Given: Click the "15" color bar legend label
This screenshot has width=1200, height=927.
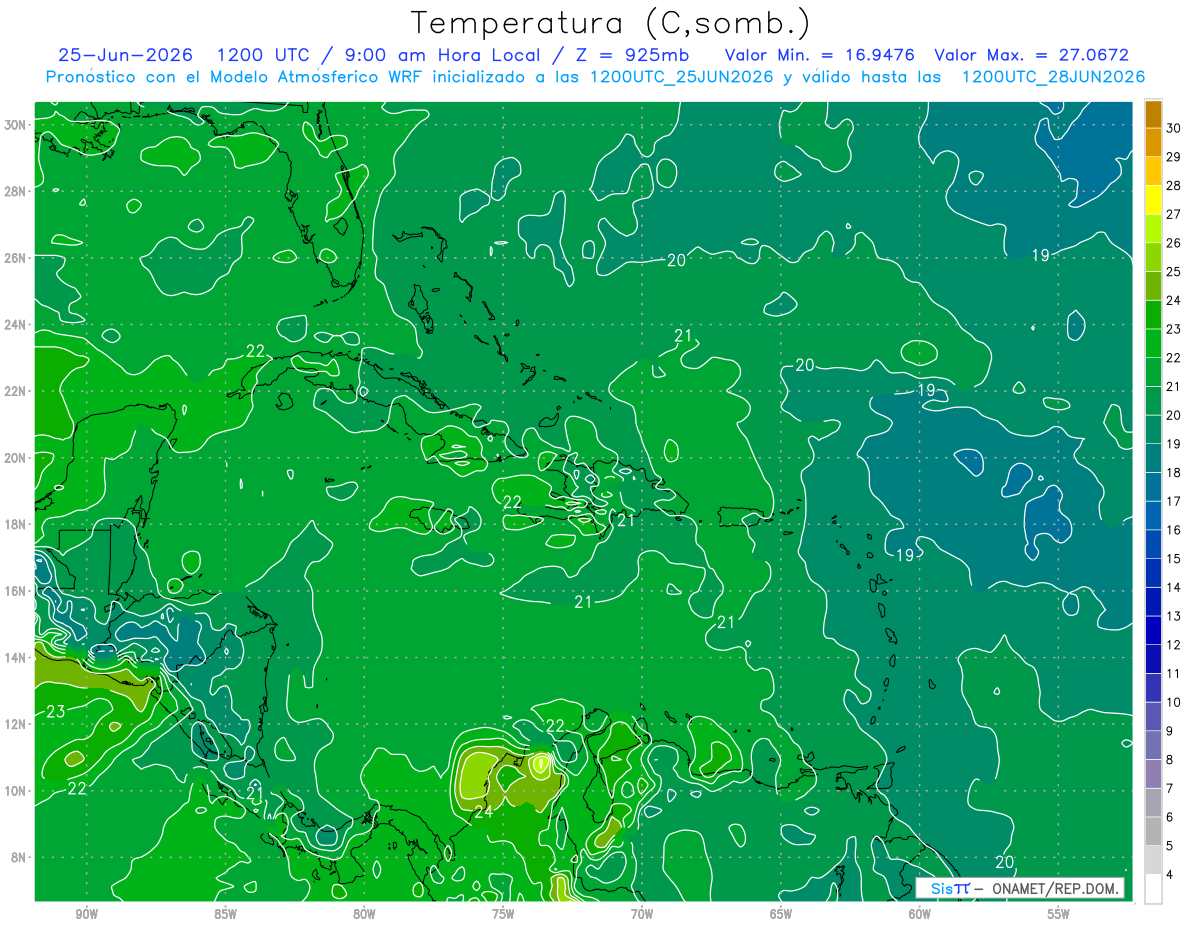Looking at the screenshot, I should (x=1174, y=559).
